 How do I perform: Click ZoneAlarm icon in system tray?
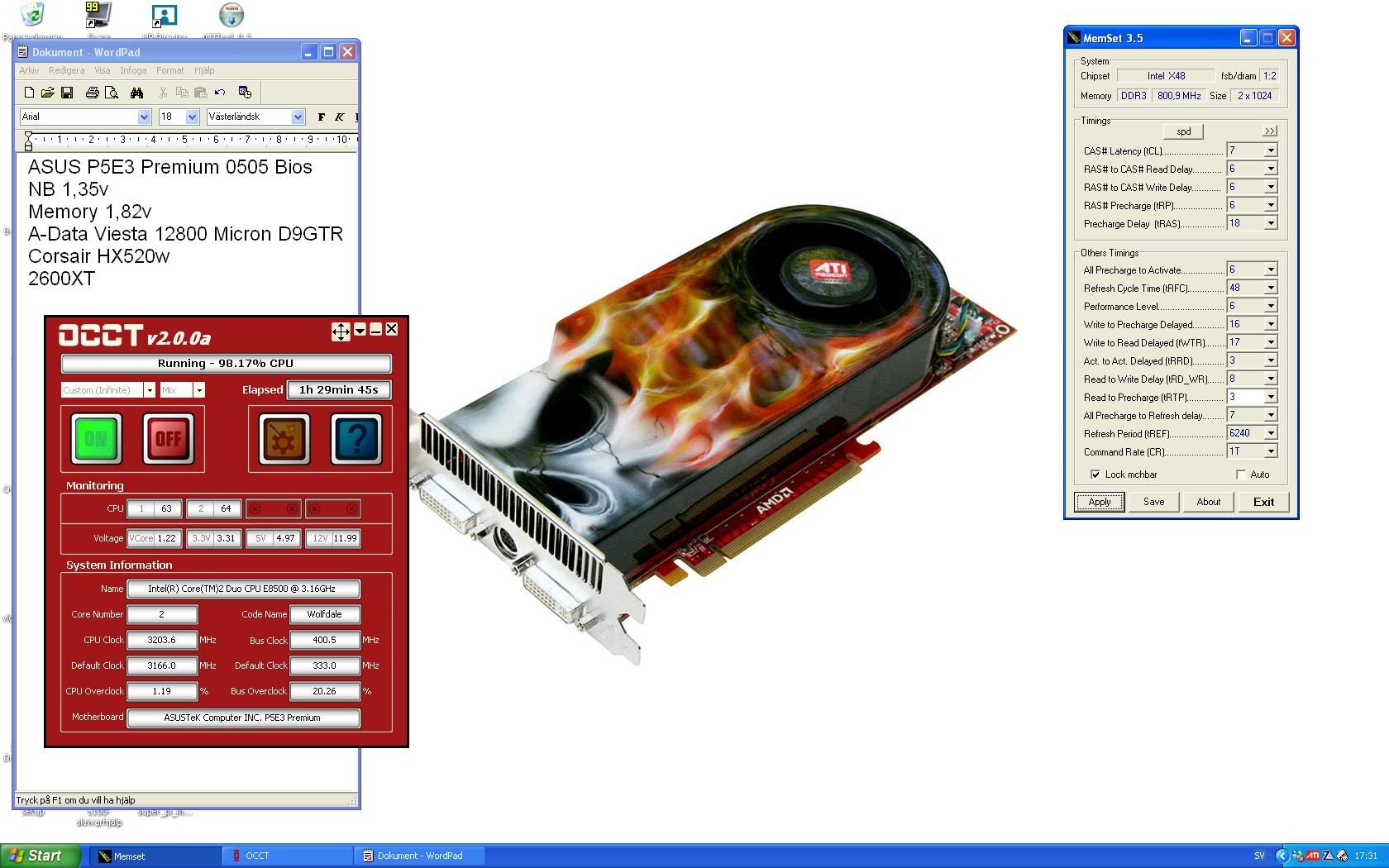[1327, 856]
